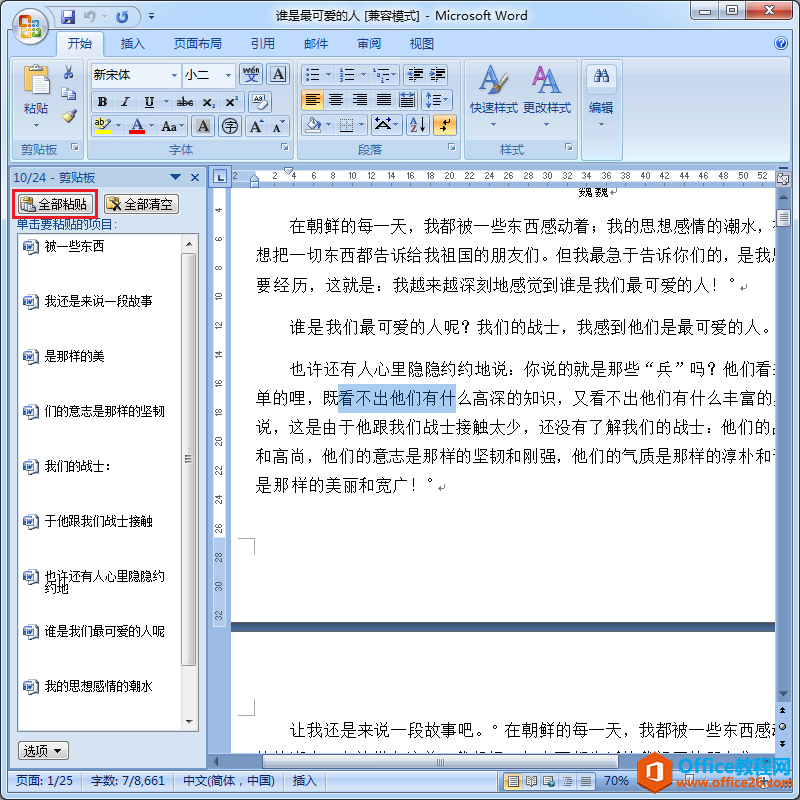
Task: Toggle Center paragraph alignment
Action: point(335,100)
